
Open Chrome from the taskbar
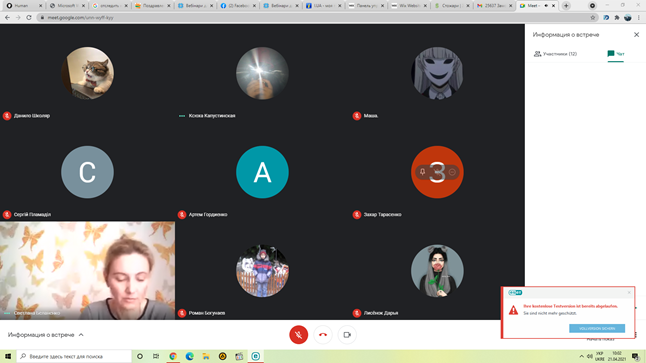tap(173, 356)
